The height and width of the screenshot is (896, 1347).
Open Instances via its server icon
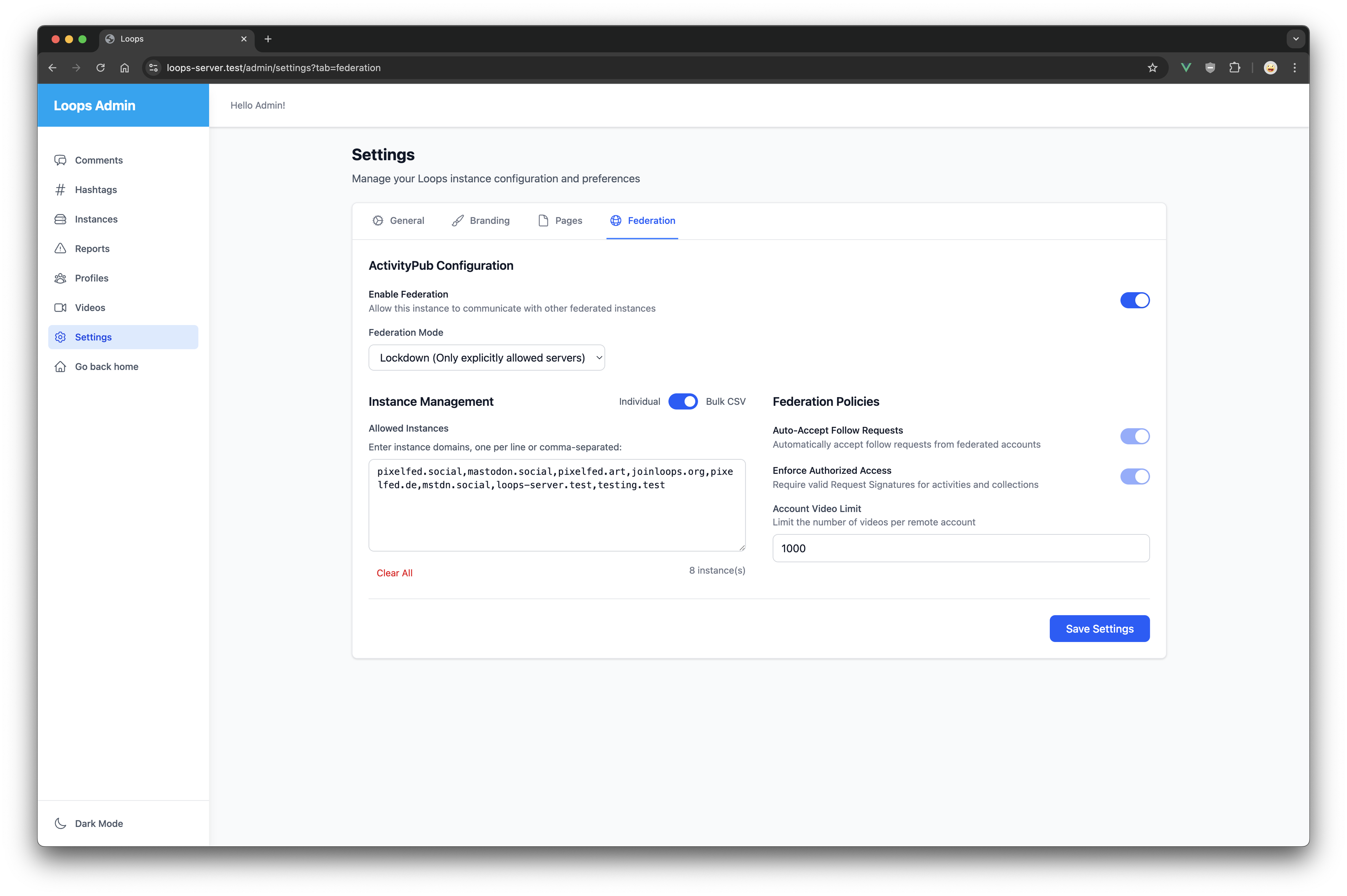[60, 219]
